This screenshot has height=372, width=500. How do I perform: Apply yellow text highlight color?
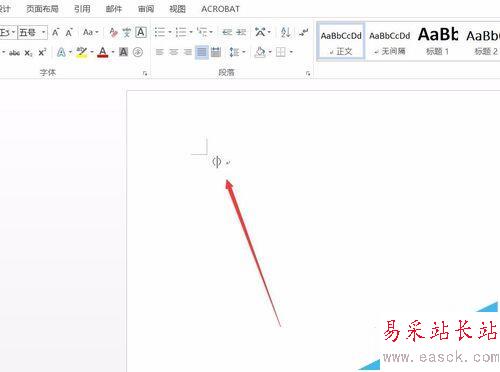(x=82, y=52)
